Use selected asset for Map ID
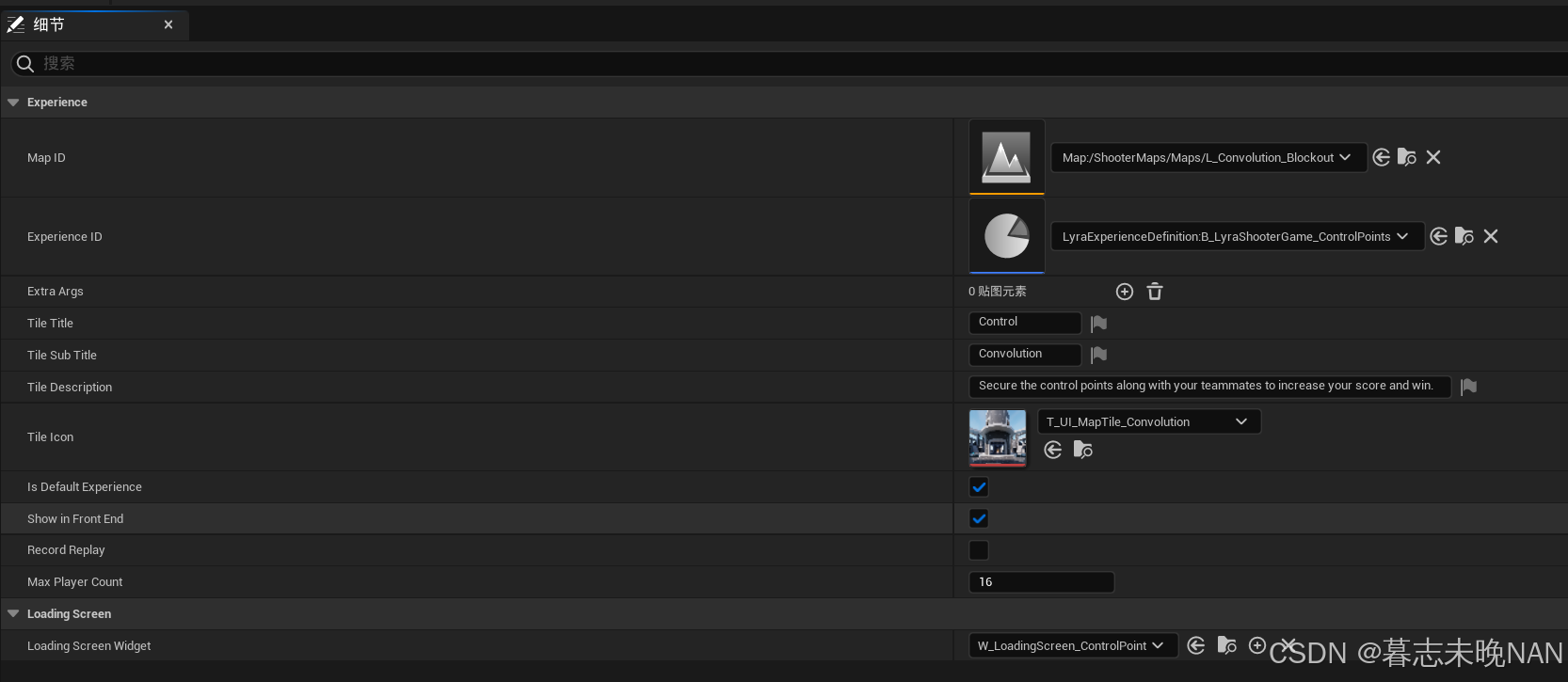Image resolution: width=1568 pixels, height=682 pixels. pos(1382,157)
